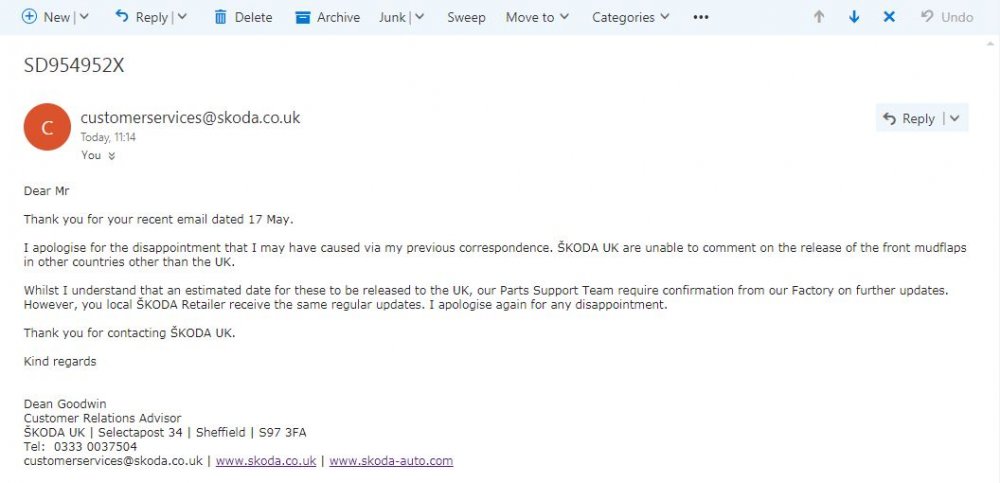This screenshot has height=483, width=1000.
Task: Click Reply button beside sender
Action: pyautogui.click(x=909, y=118)
